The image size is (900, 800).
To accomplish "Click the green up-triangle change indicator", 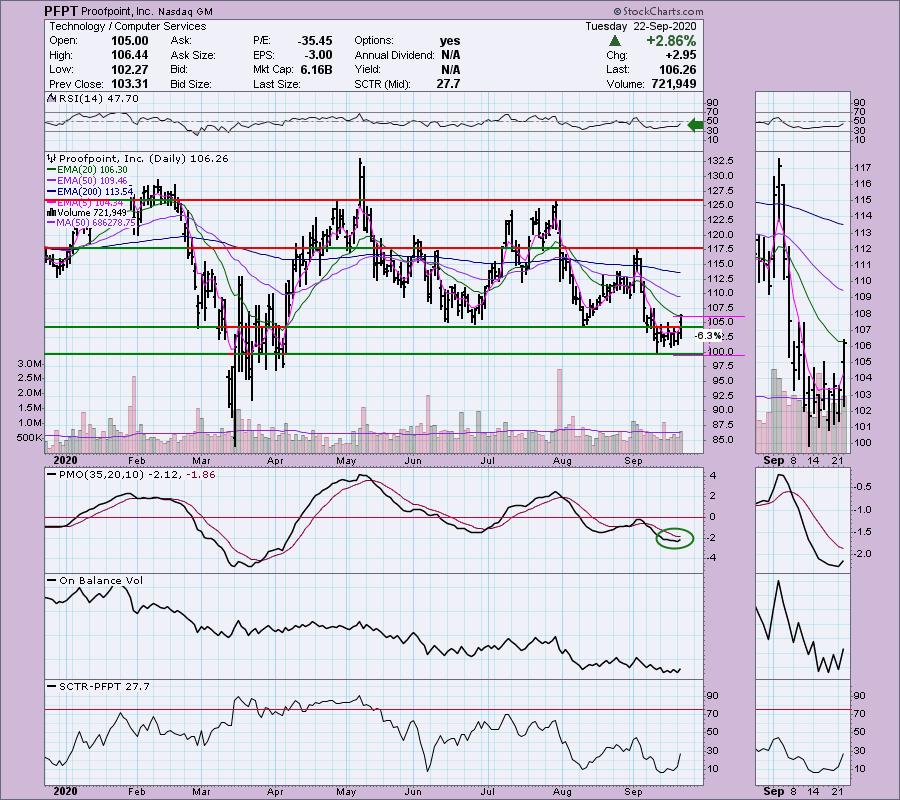I will pyautogui.click(x=615, y=41).
